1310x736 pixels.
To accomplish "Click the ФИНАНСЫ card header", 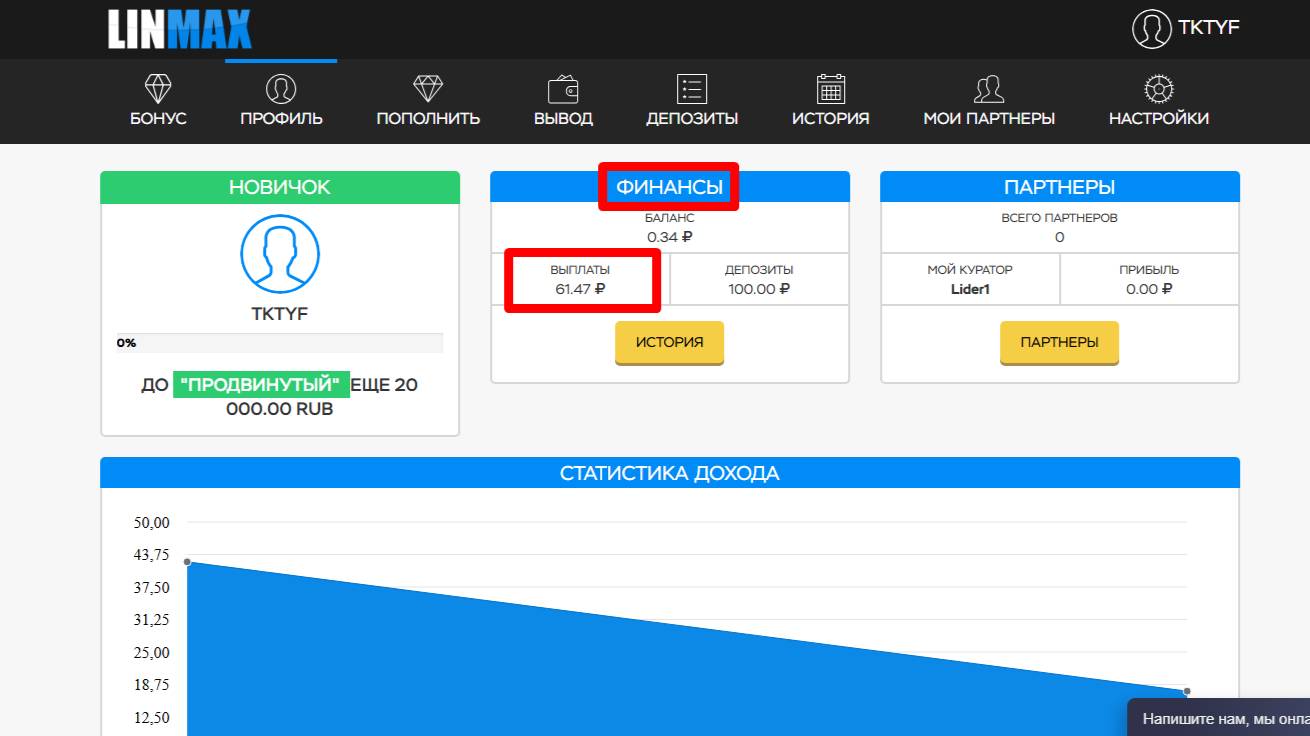I will (669, 187).
